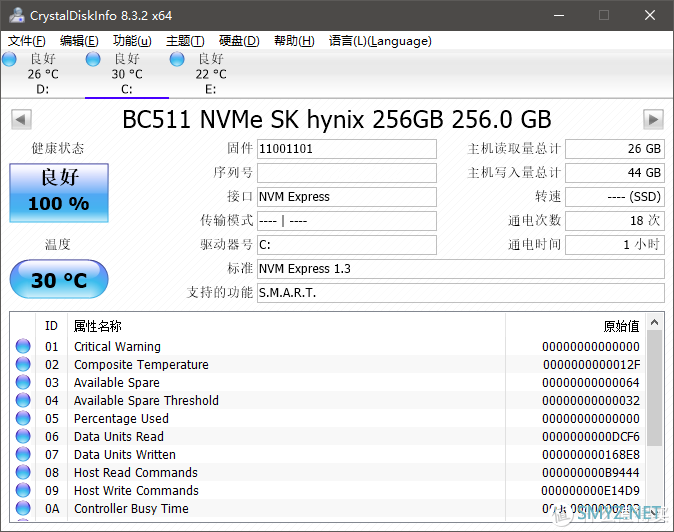Click the empty serial number field
Image resolution: width=674 pixels, height=532 pixels.
click(346, 173)
